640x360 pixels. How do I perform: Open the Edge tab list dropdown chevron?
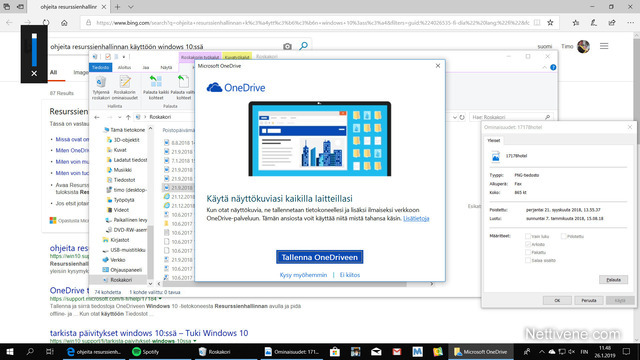point(131,7)
